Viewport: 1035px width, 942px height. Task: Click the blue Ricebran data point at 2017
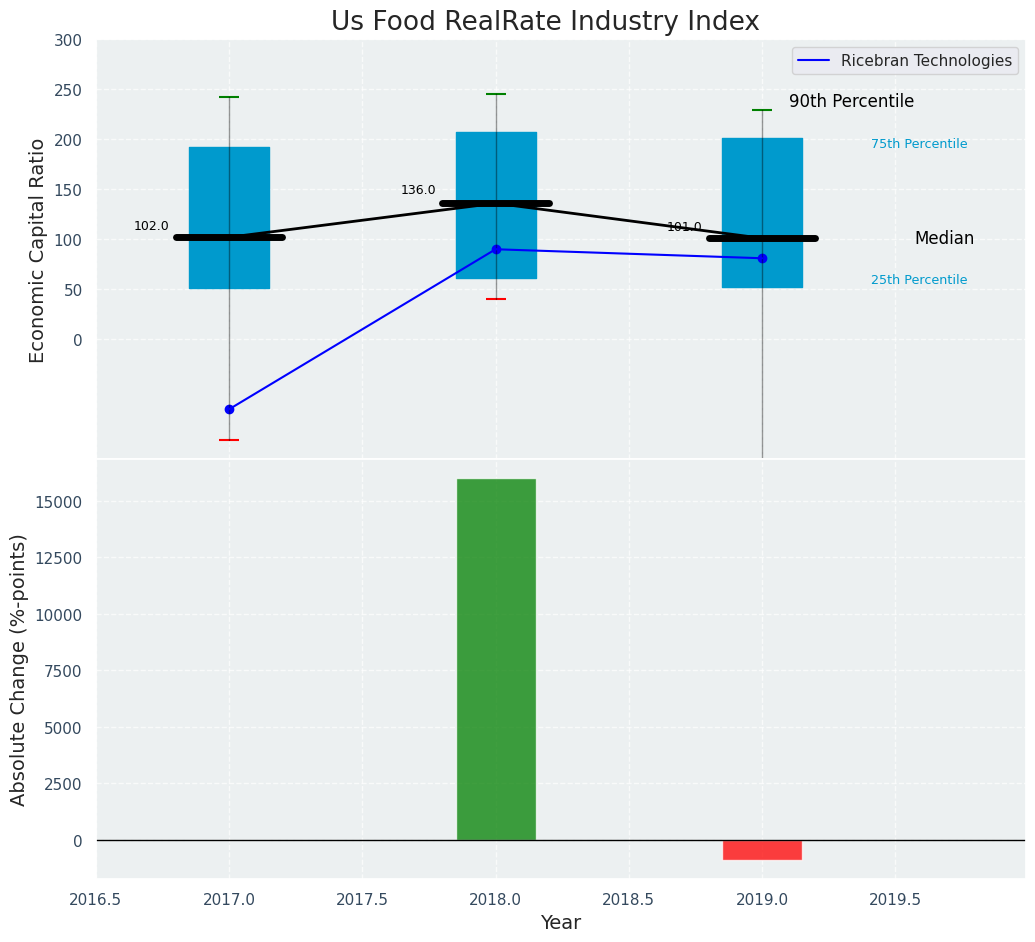[x=229, y=409]
